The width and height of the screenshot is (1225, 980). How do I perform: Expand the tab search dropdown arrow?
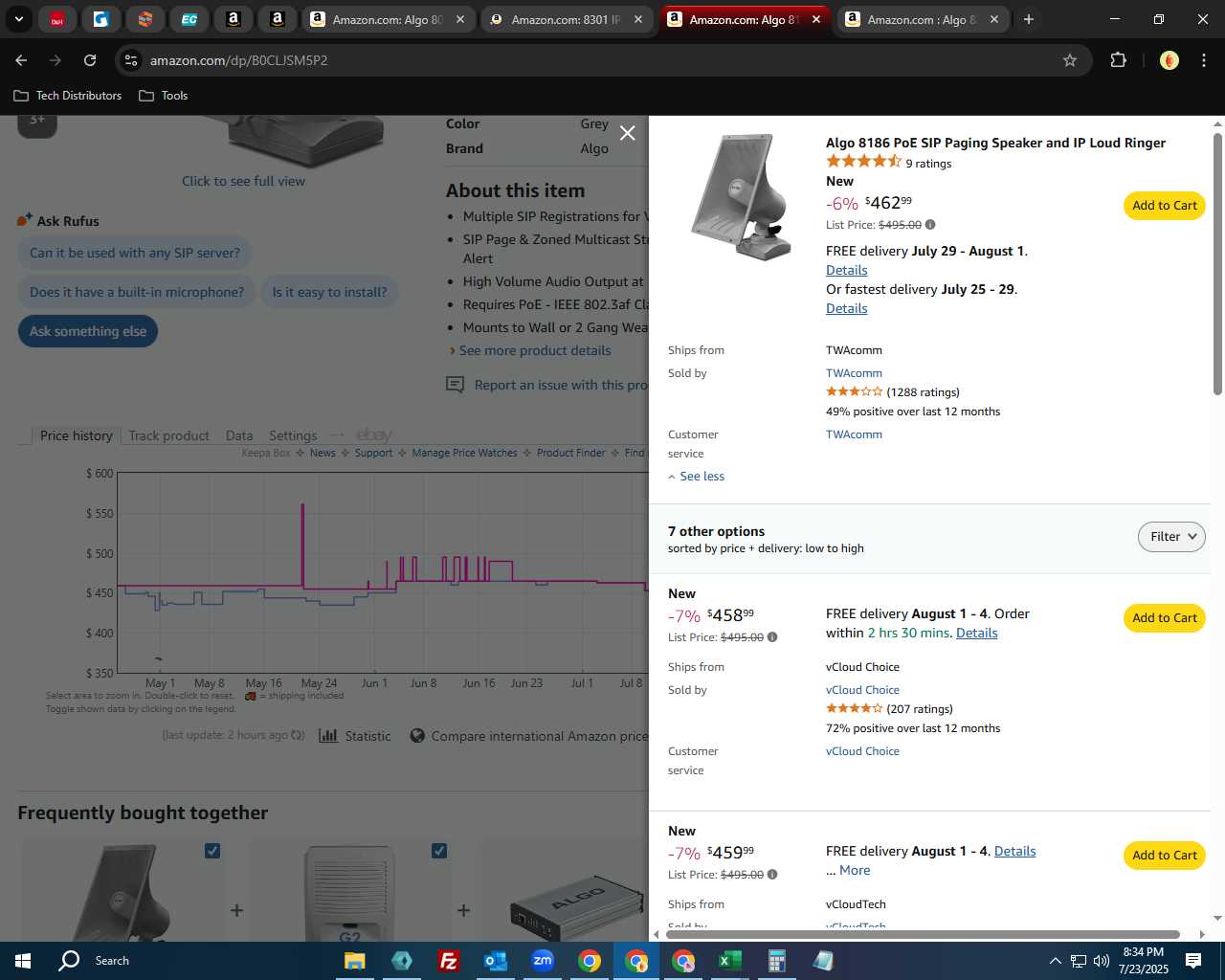coord(18,19)
